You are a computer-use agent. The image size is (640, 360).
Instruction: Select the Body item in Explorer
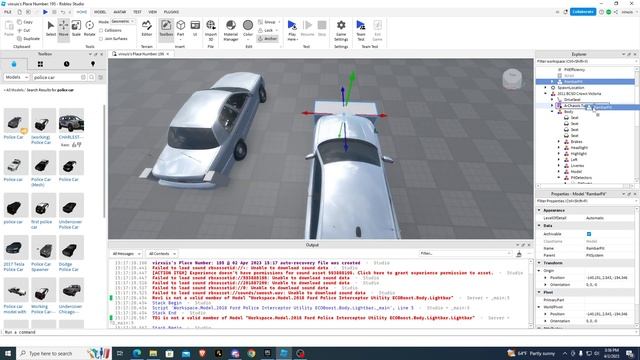click(569, 112)
